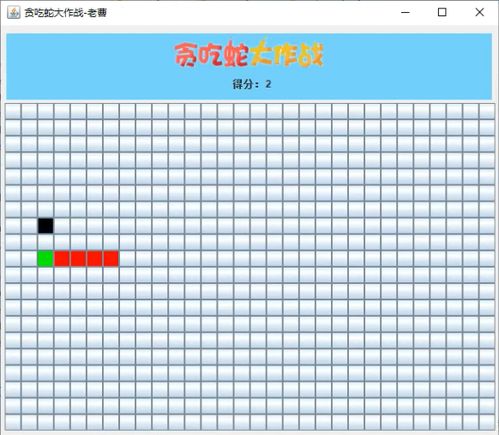The image size is (499, 435).
Task: Click the top-right corner grid cell
Action: click(x=487, y=111)
